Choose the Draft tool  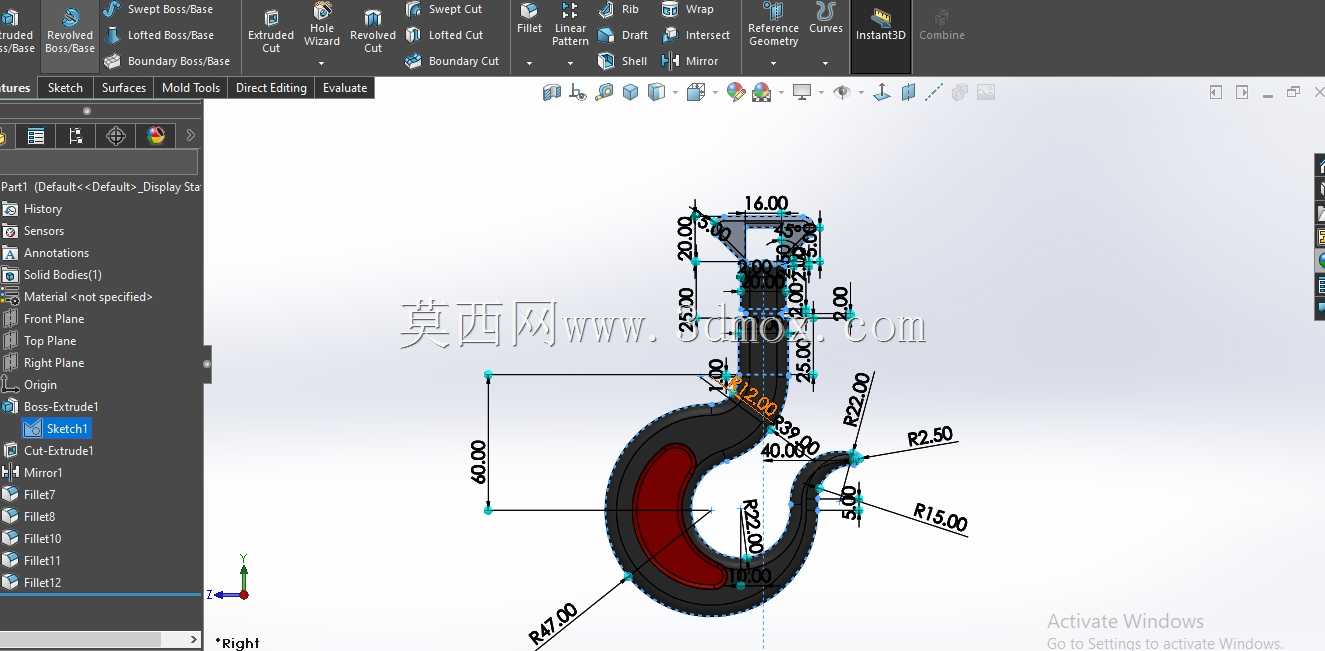pos(623,35)
